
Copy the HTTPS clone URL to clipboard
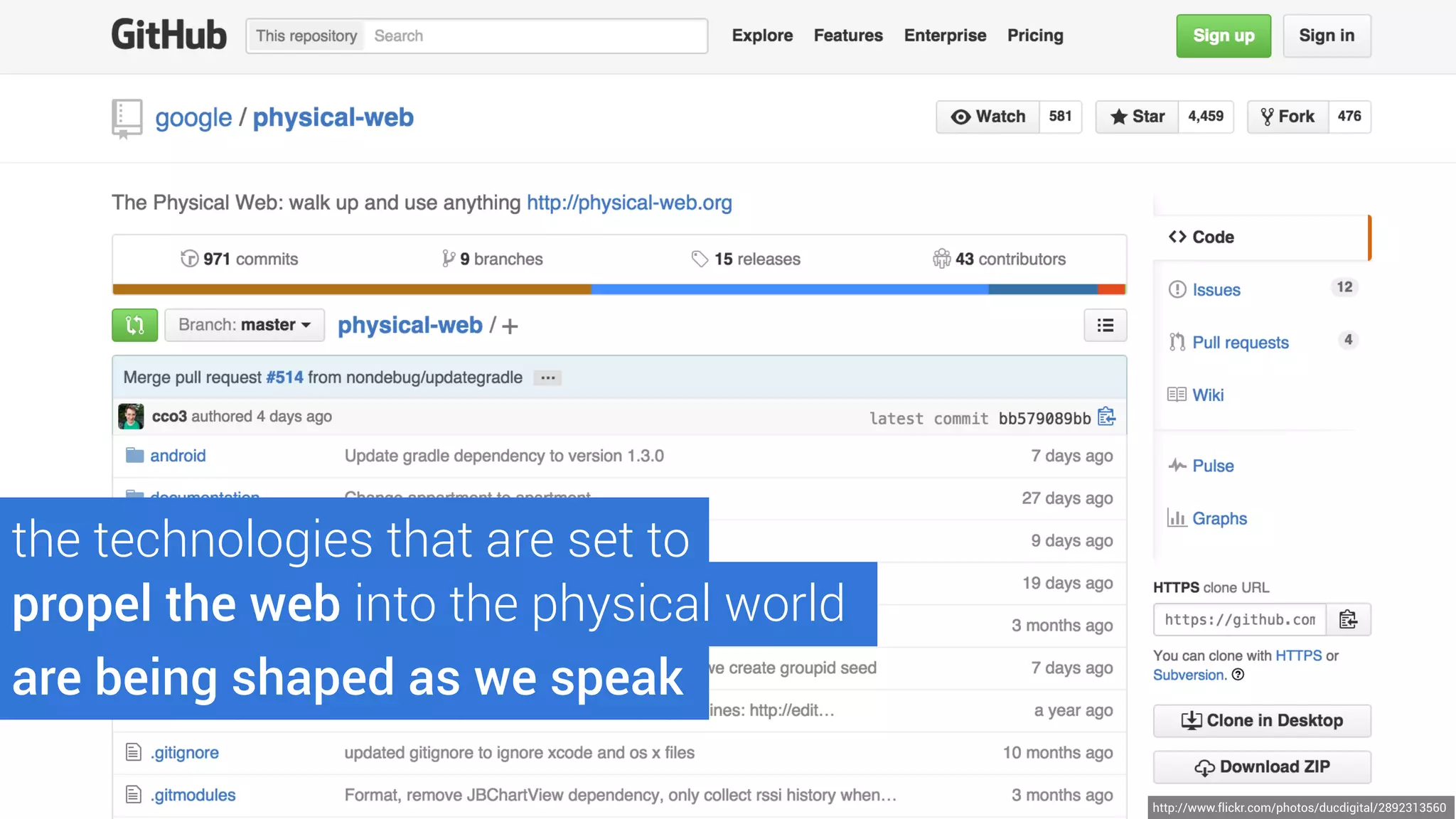pos(1349,619)
